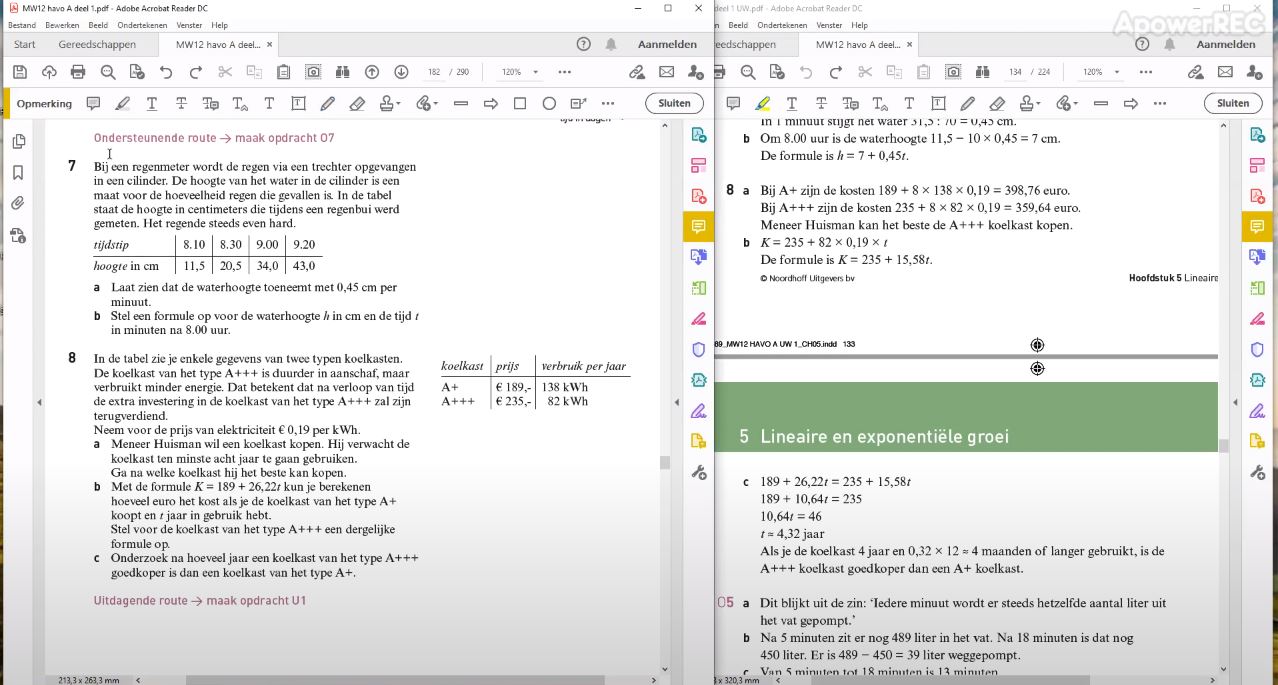Screen dimensions: 1278x685
Task: Open help question mark in the left window
Action: [584, 44]
